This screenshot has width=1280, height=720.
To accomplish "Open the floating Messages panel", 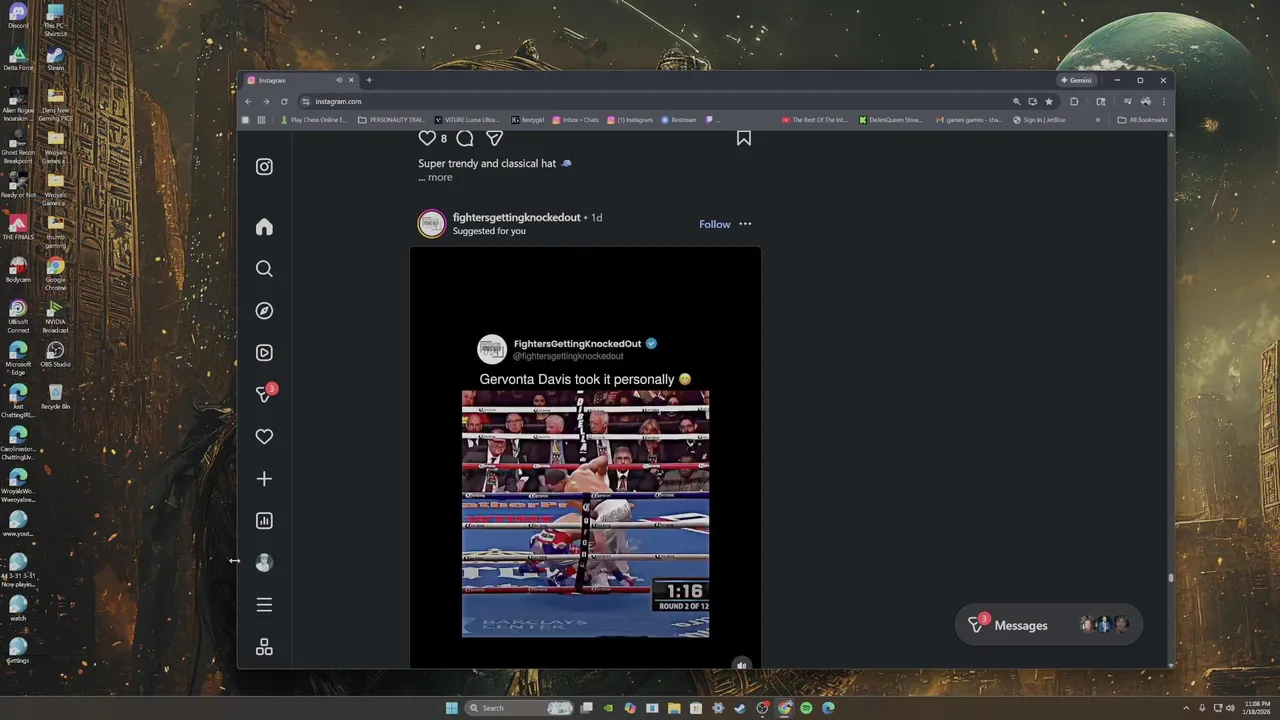I will tap(1048, 625).
